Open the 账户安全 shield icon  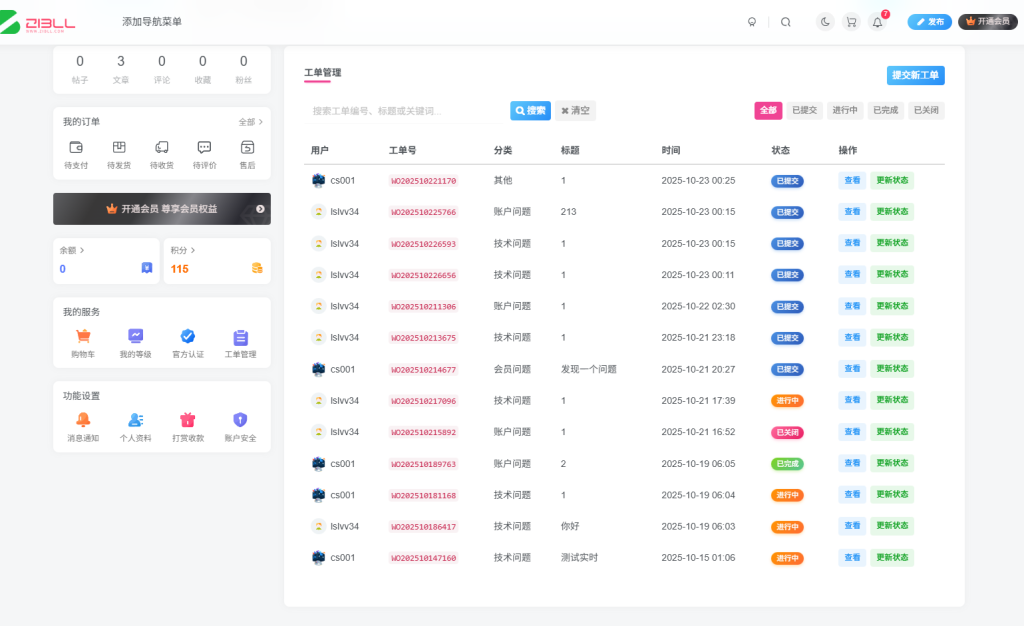pyautogui.click(x=240, y=422)
